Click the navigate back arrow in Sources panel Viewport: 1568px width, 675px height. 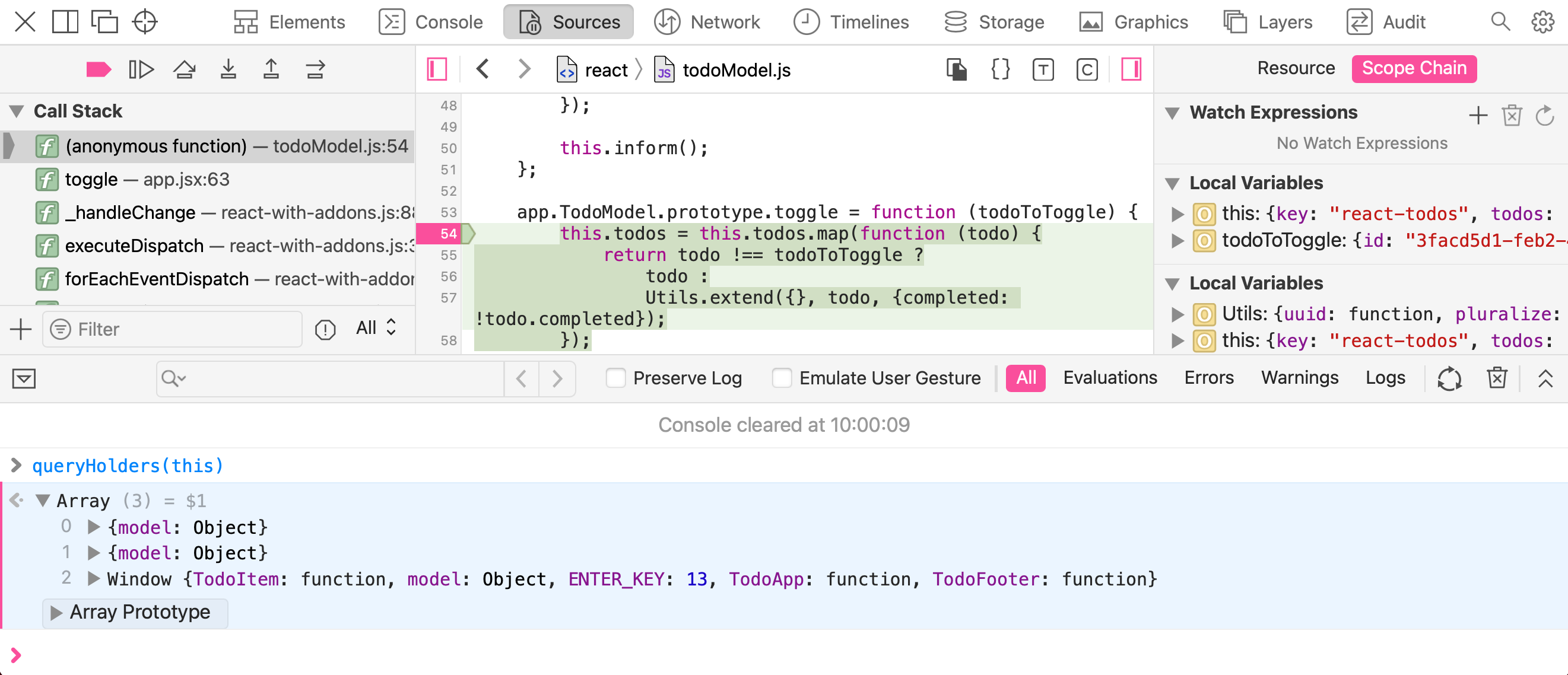tap(483, 68)
